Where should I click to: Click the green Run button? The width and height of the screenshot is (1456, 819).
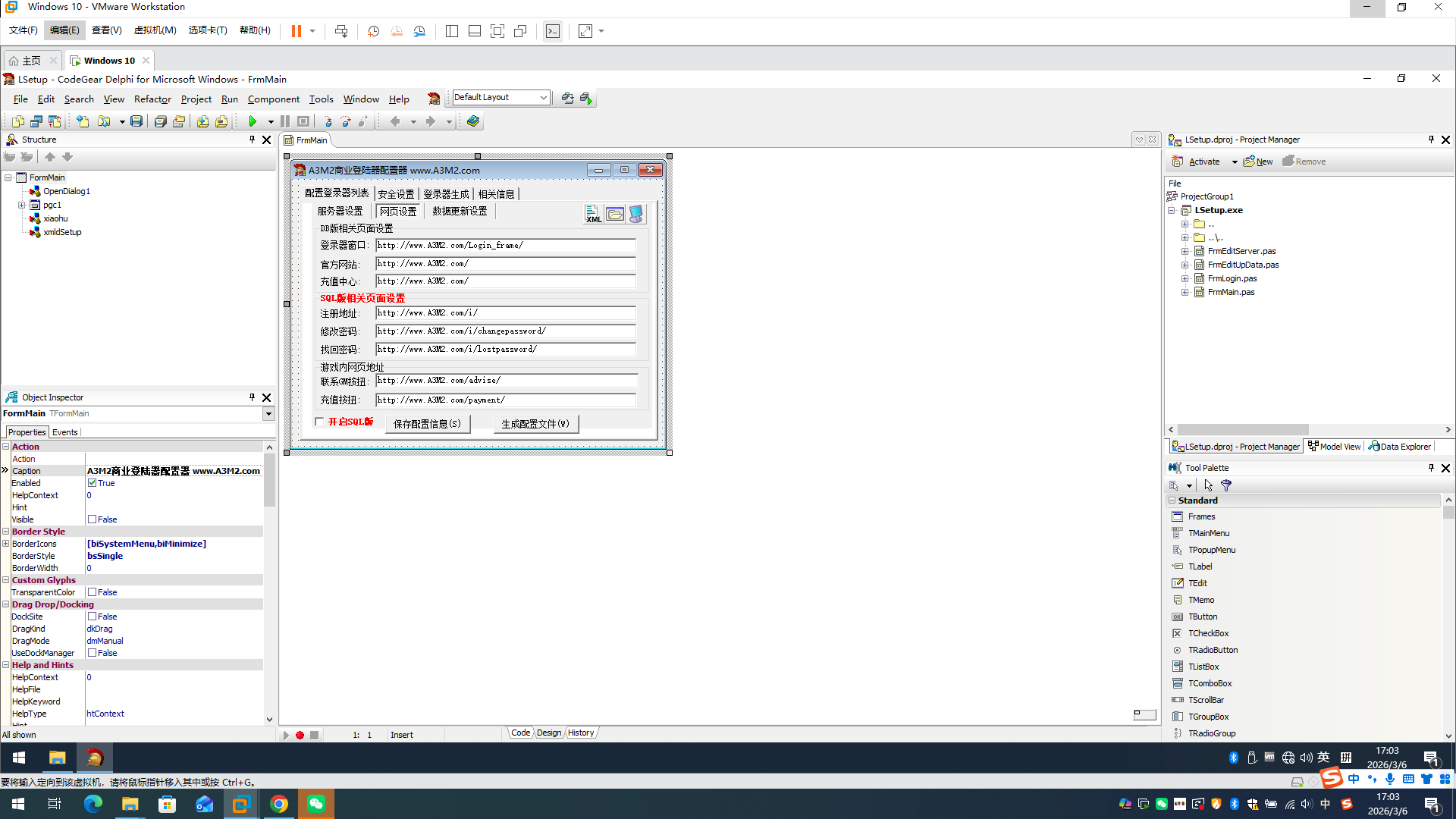click(x=253, y=121)
